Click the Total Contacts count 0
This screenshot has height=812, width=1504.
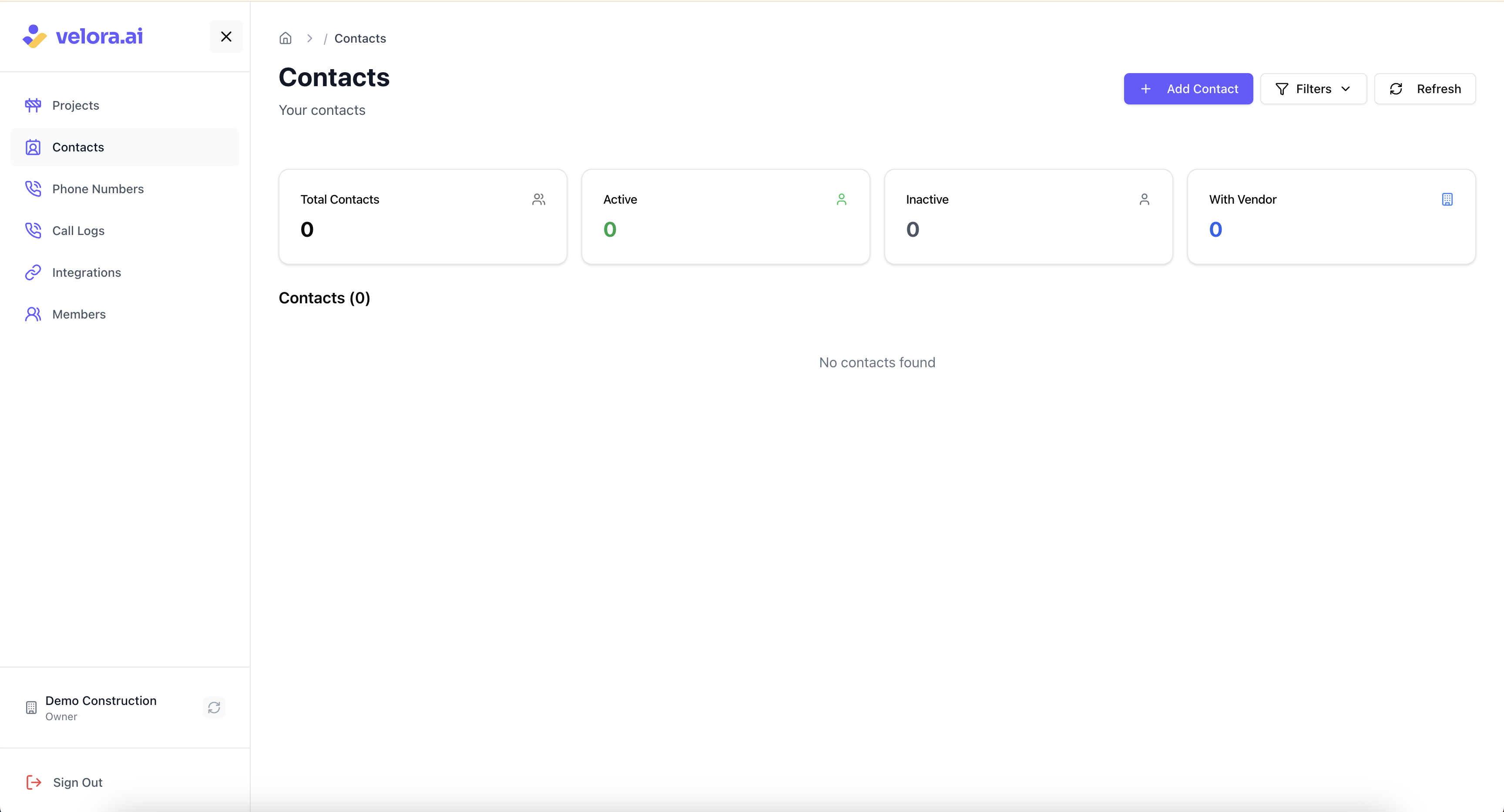click(307, 229)
